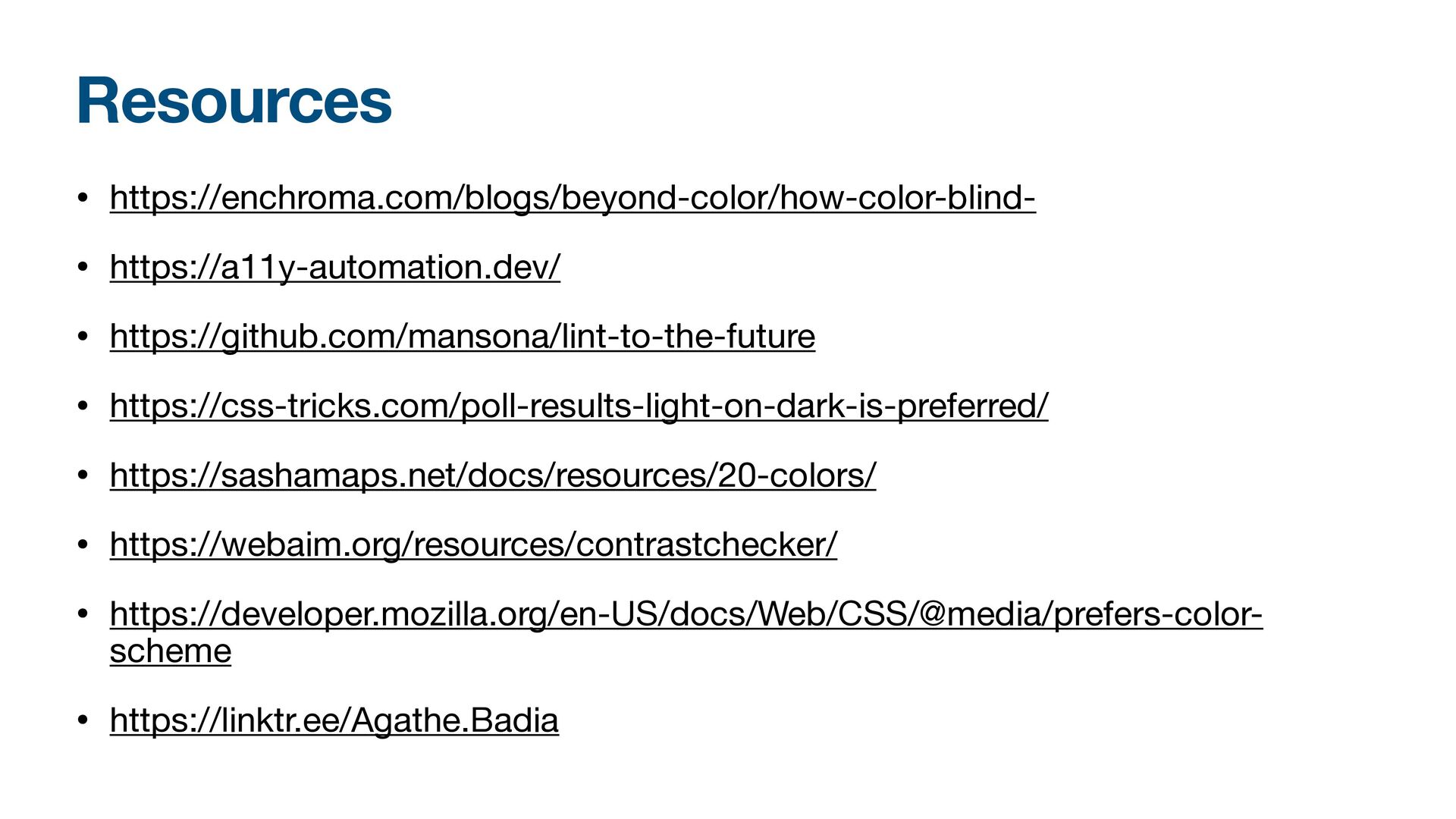Click the wrapped word "scheme" of the mozilla link
1456x819 pixels.
click(x=171, y=651)
